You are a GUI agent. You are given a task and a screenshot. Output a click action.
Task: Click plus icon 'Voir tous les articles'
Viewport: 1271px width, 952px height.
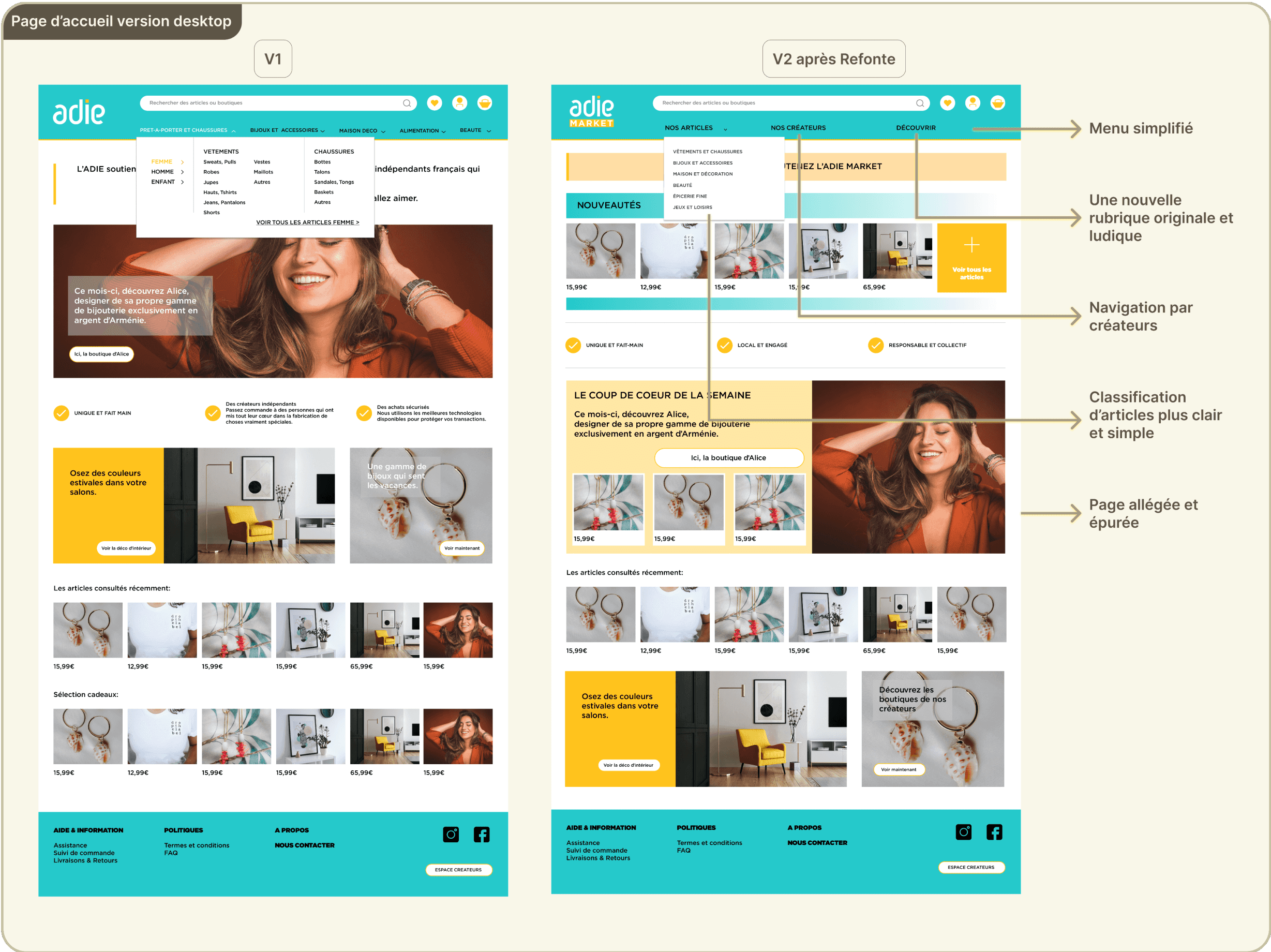[971, 245]
